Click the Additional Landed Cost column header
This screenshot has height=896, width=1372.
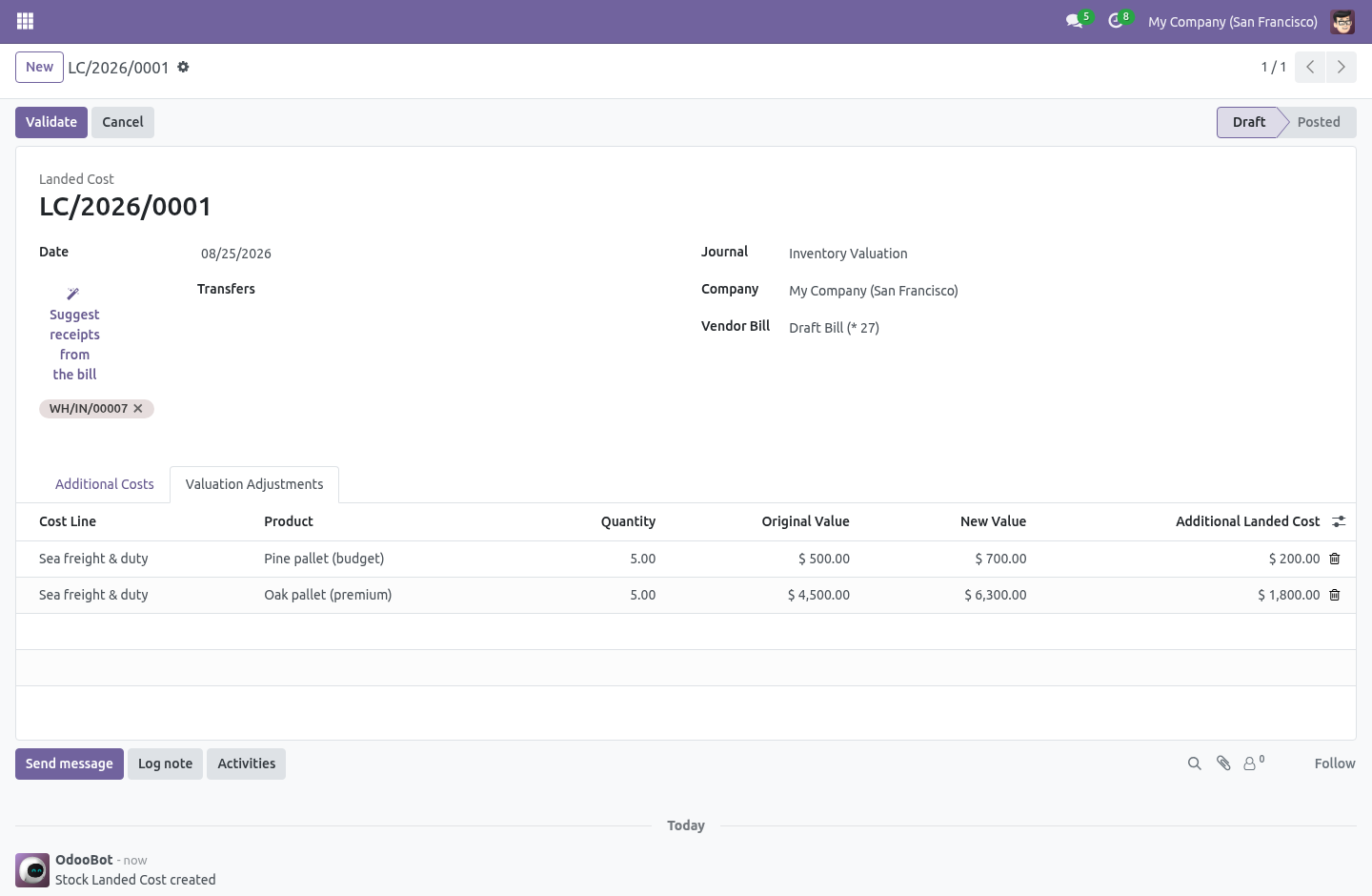pos(1247,521)
